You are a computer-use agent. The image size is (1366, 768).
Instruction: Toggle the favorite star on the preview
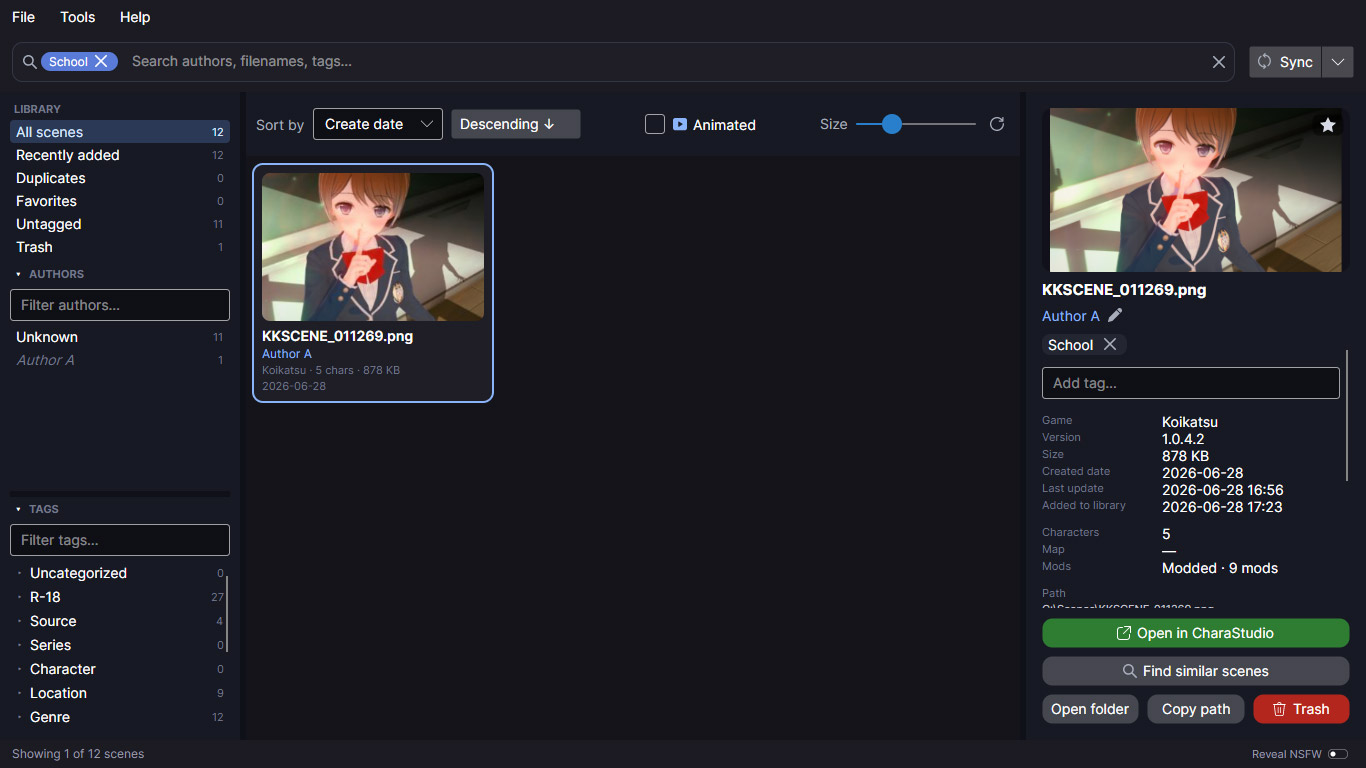pyautogui.click(x=1328, y=125)
